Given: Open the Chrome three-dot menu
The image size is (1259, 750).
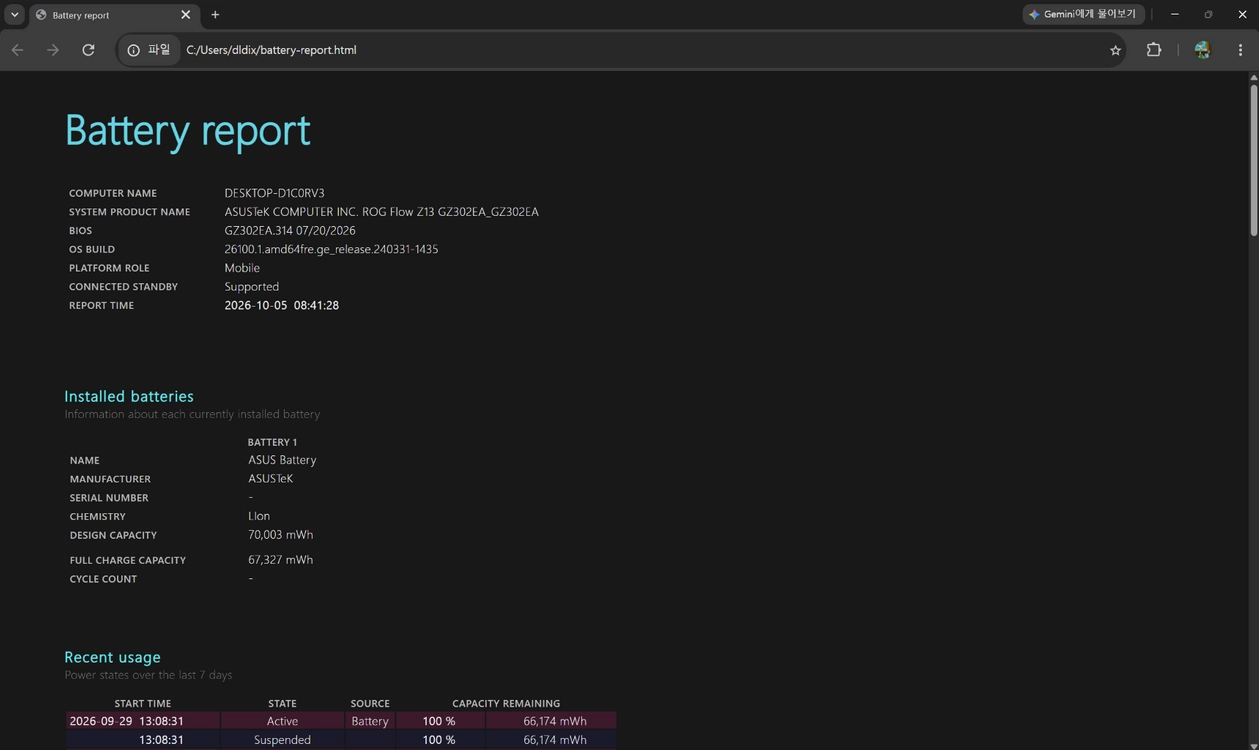Looking at the screenshot, I should [1240, 50].
